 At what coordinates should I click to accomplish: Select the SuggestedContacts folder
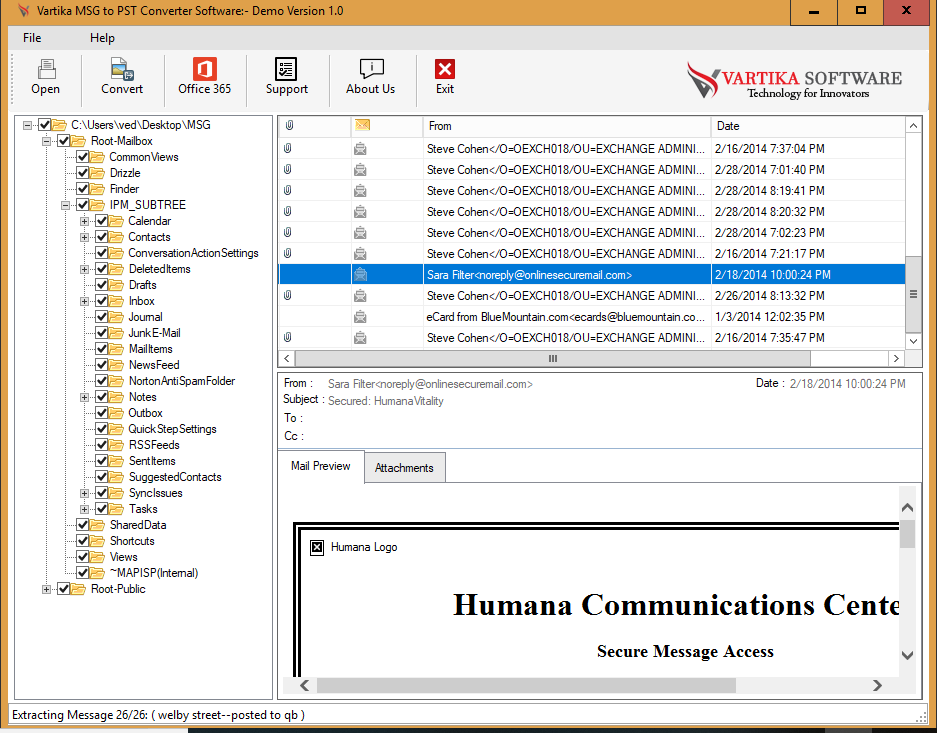coord(175,477)
